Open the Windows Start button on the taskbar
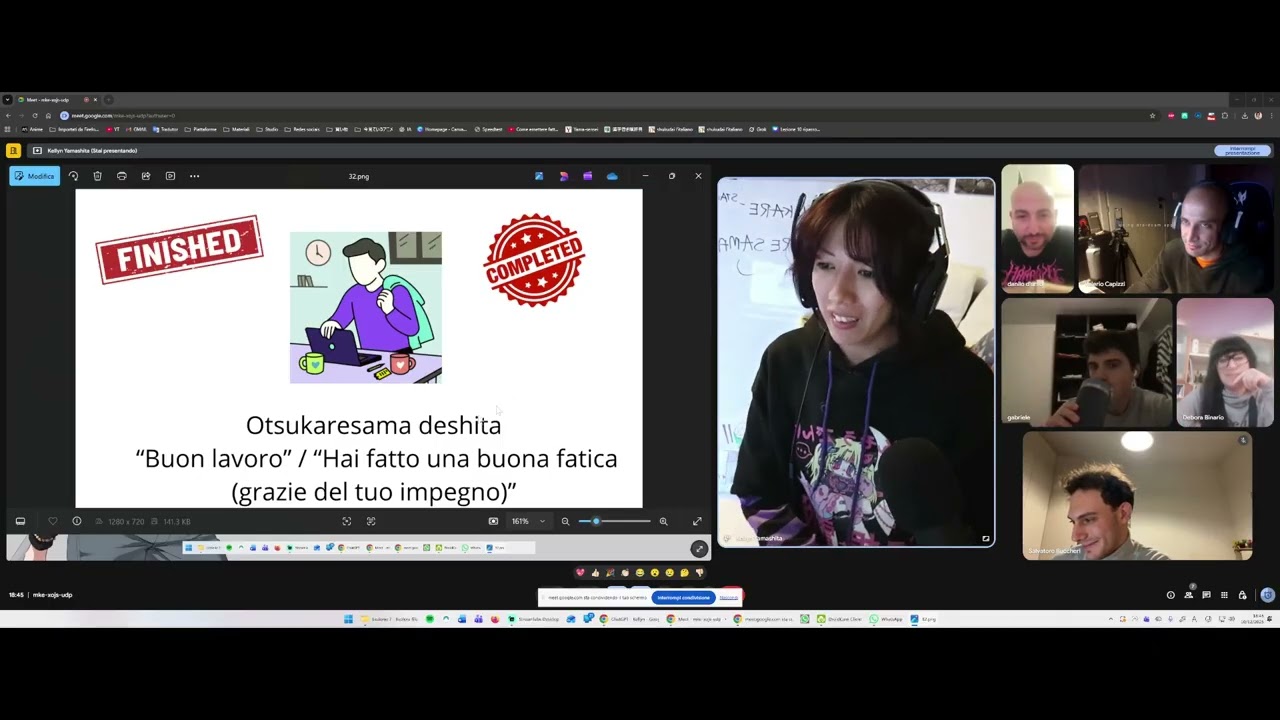1280x720 pixels. pos(348,619)
